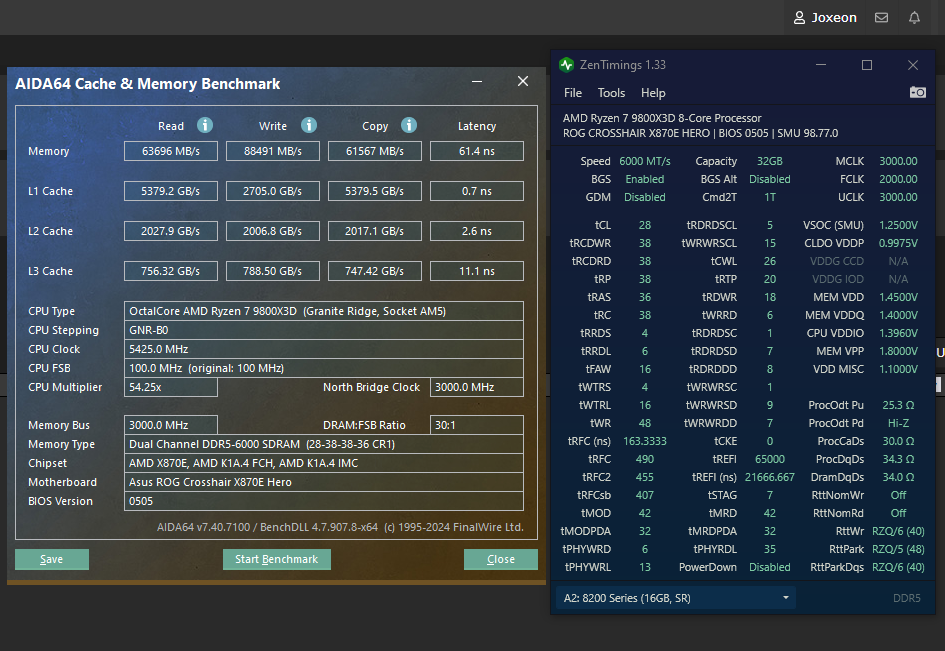Open the Tools menu in ZenTimings

point(611,93)
